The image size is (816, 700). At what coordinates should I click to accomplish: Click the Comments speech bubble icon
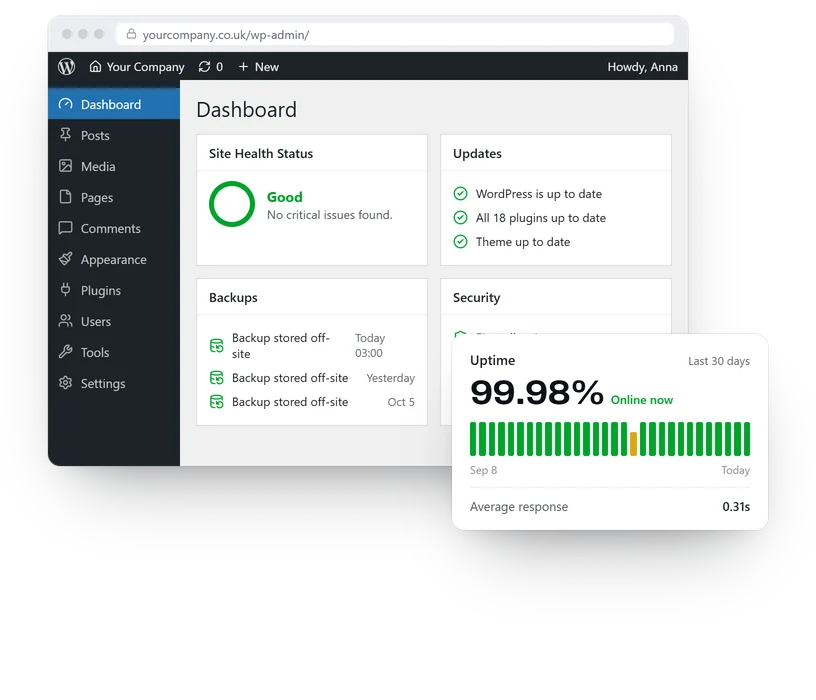tap(66, 228)
